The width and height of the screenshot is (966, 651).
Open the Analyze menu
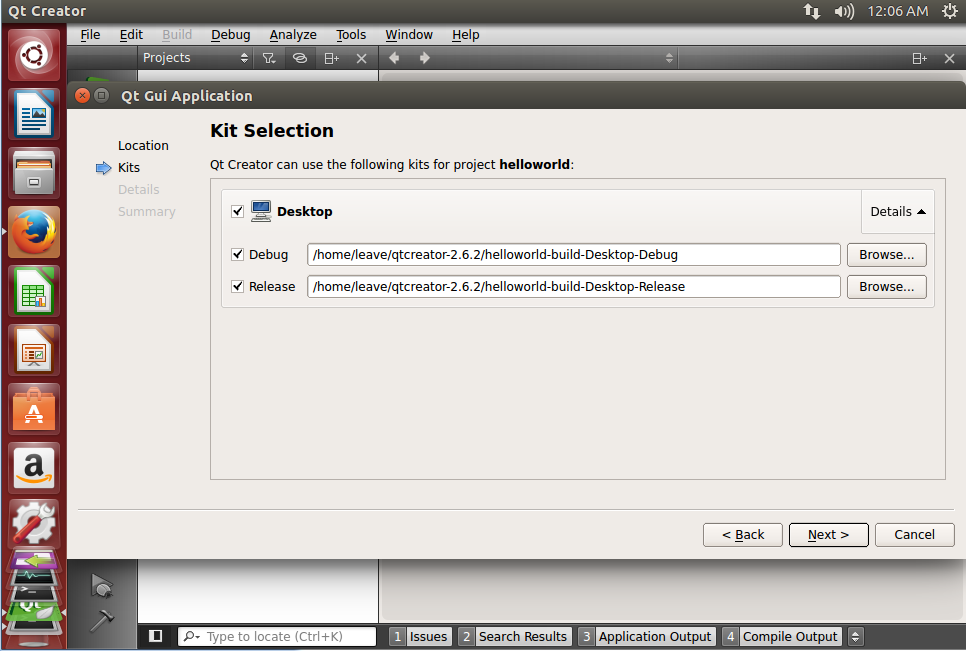(x=293, y=35)
